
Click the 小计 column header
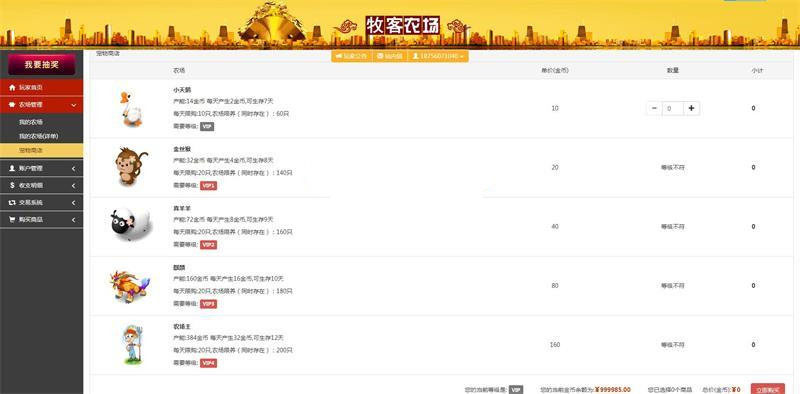tap(757, 70)
